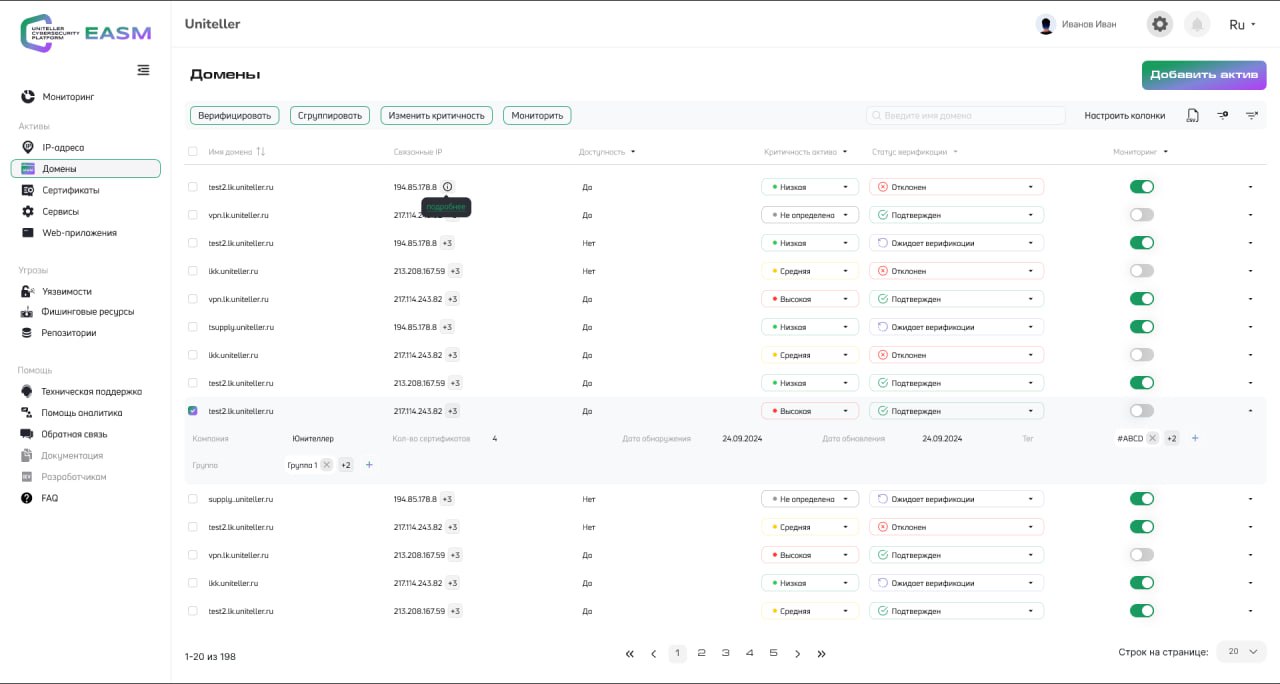Image resolution: width=1280 pixels, height=684 pixels.
Task: Click the notifications bell icon
Action: tap(1196, 25)
